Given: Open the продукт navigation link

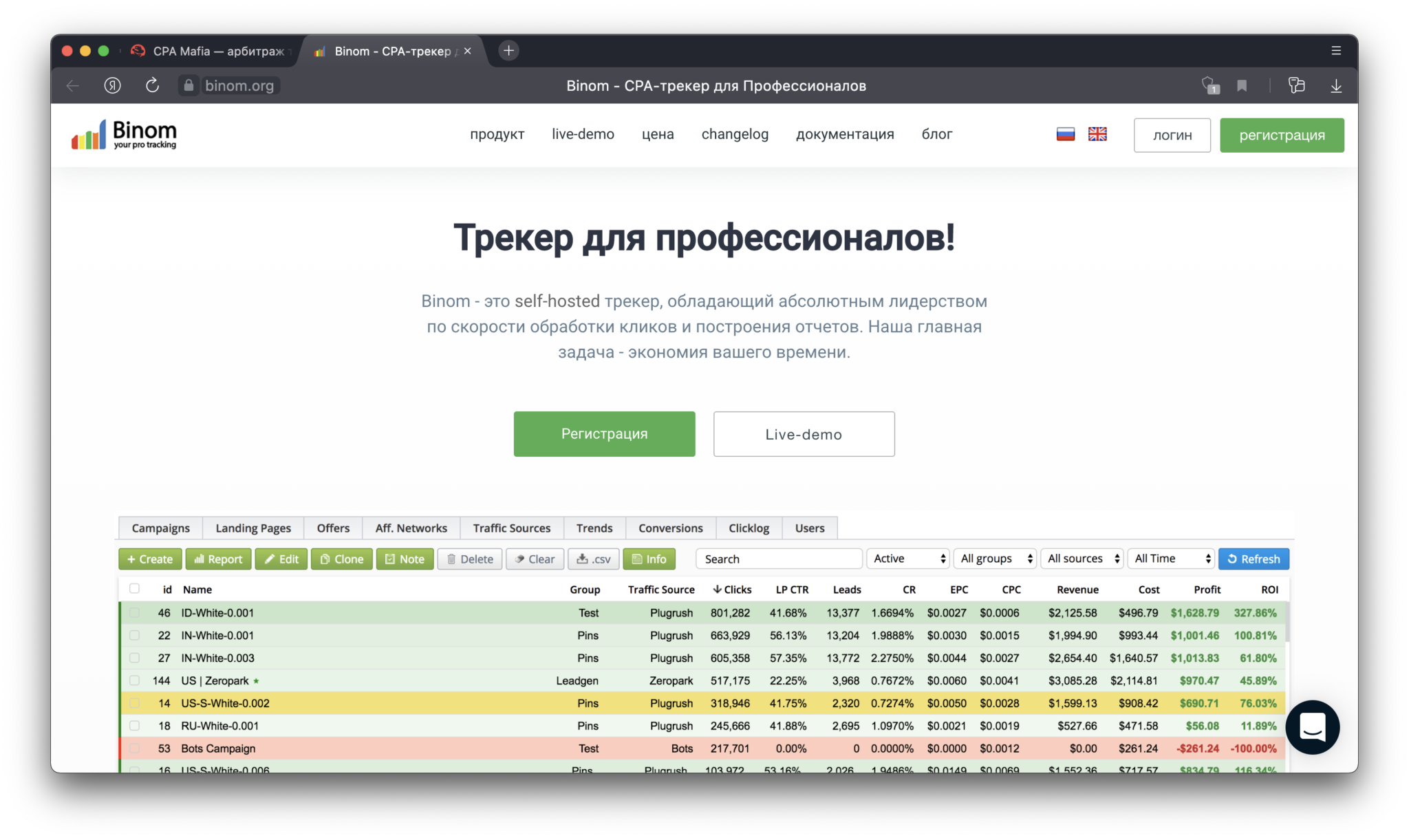Looking at the screenshot, I should coord(497,134).
